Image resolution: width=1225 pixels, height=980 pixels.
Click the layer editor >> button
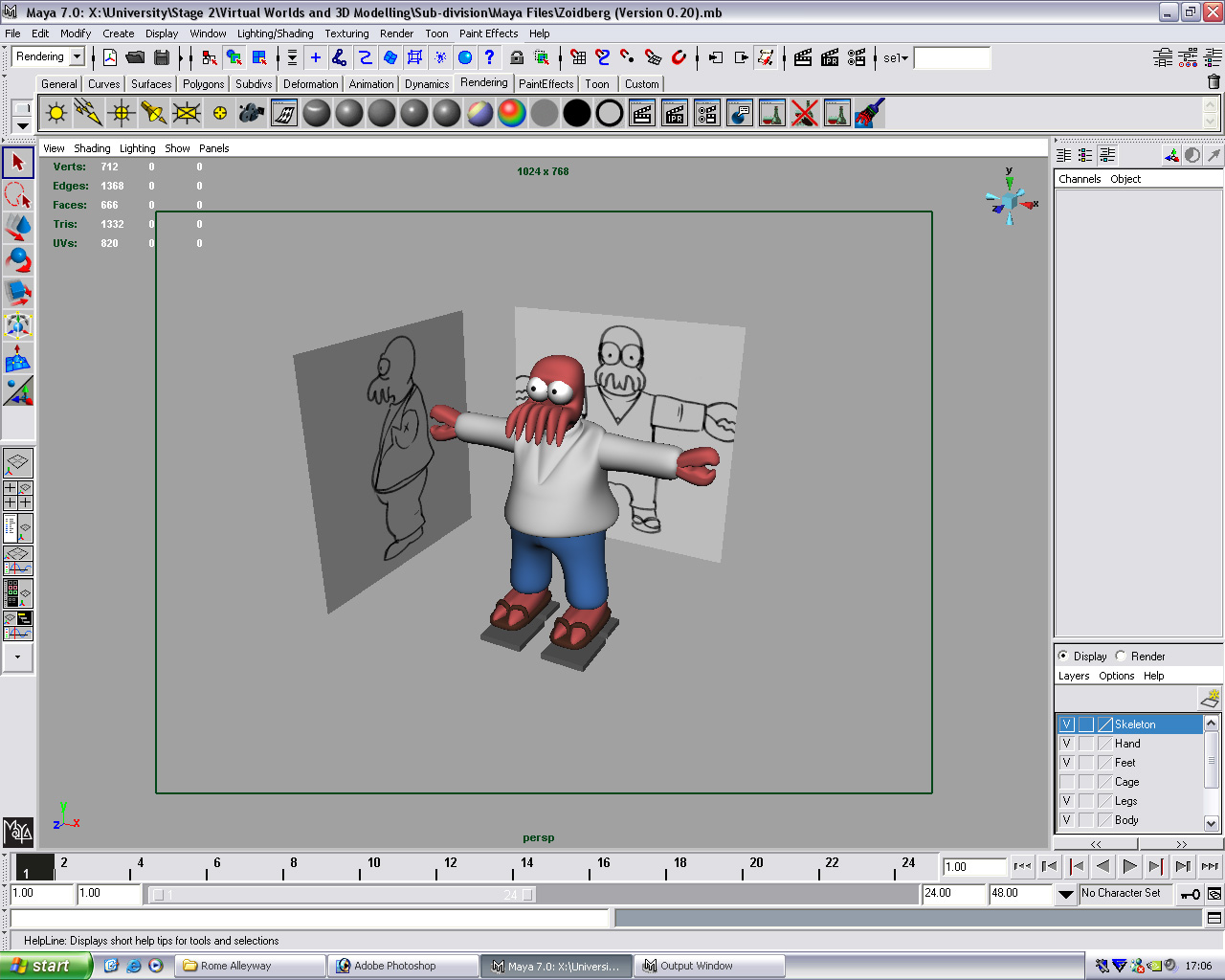coord(1181,844)
